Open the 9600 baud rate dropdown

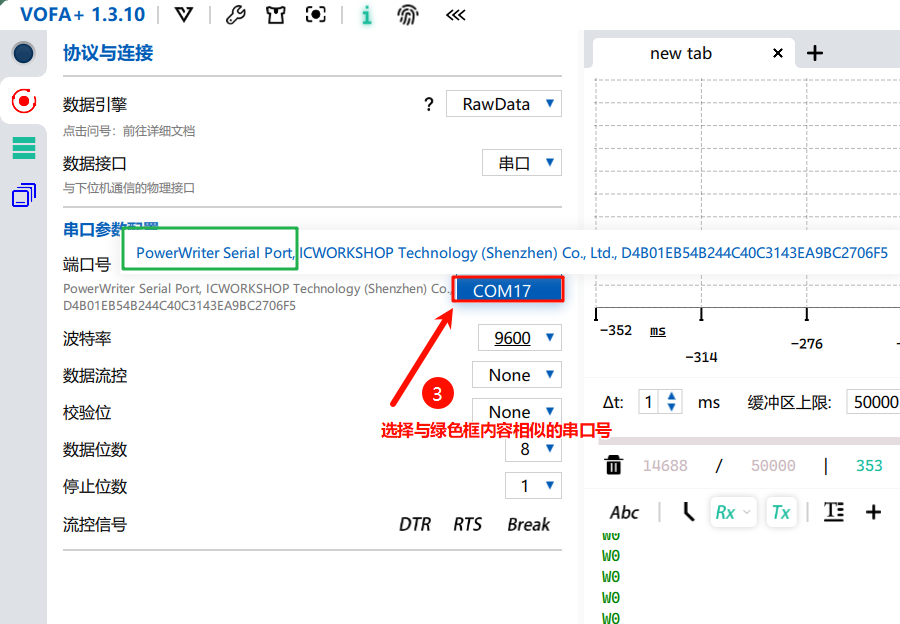[x=520, y=338]
